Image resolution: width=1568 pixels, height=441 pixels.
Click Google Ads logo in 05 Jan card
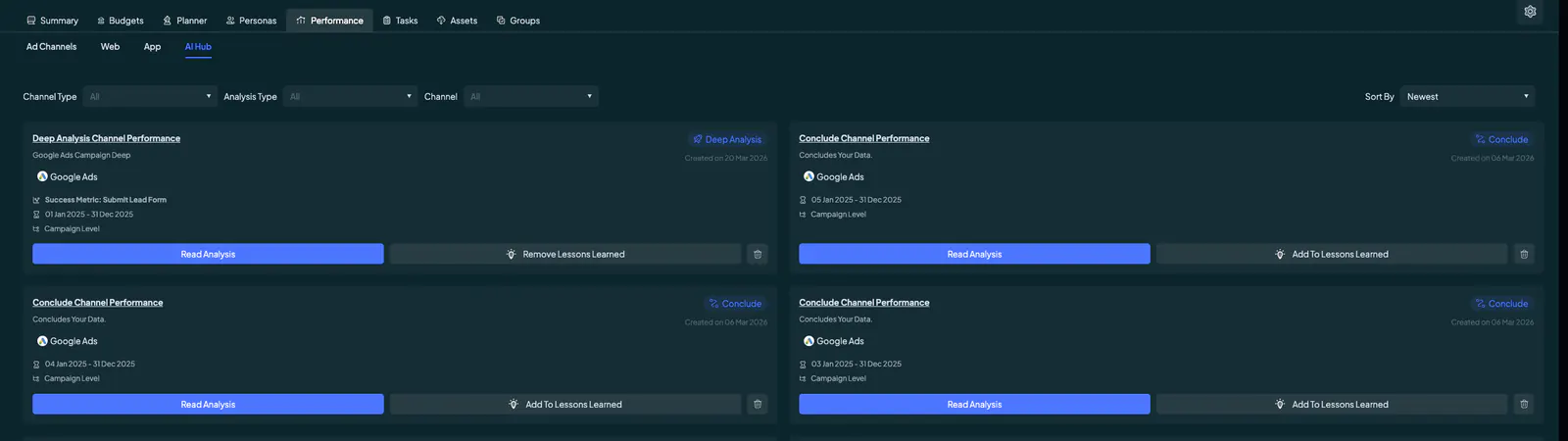(x=808, y=176)
